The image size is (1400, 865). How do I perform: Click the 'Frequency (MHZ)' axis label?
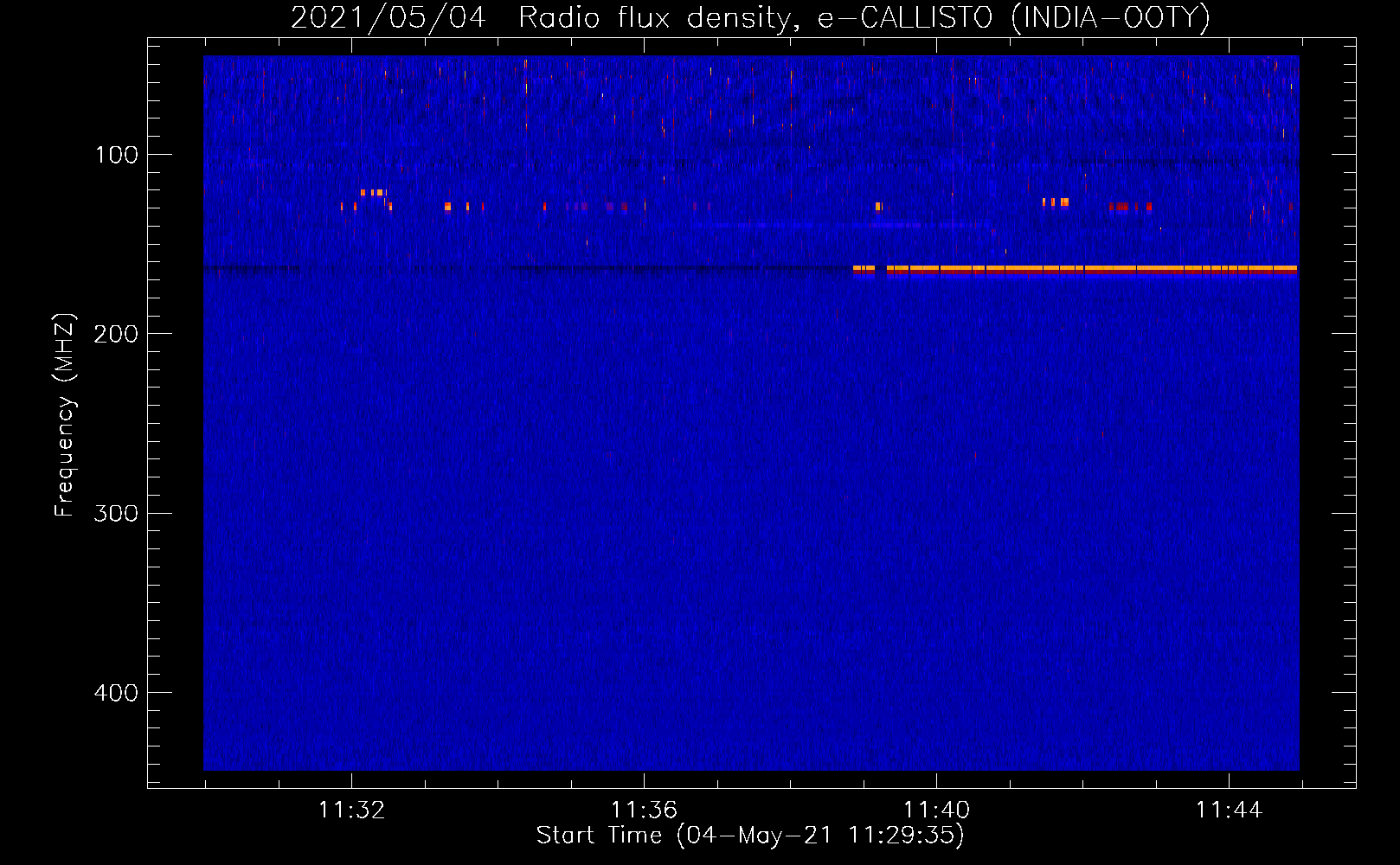point(64,415)
